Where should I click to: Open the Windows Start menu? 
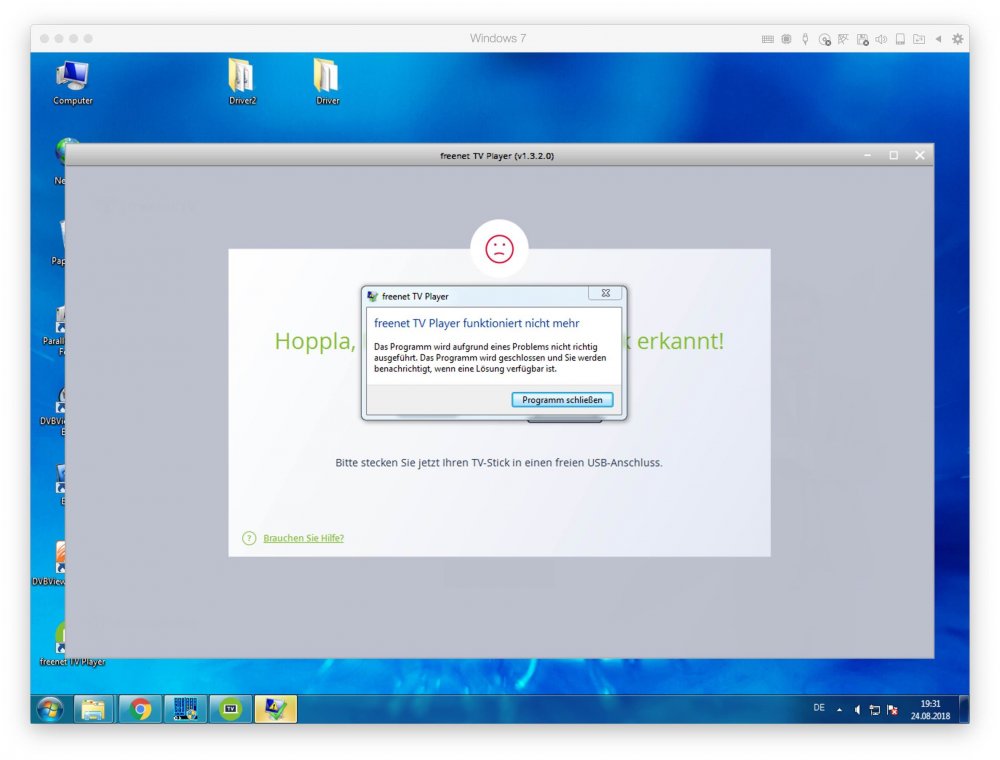click(x=50, y=709)
